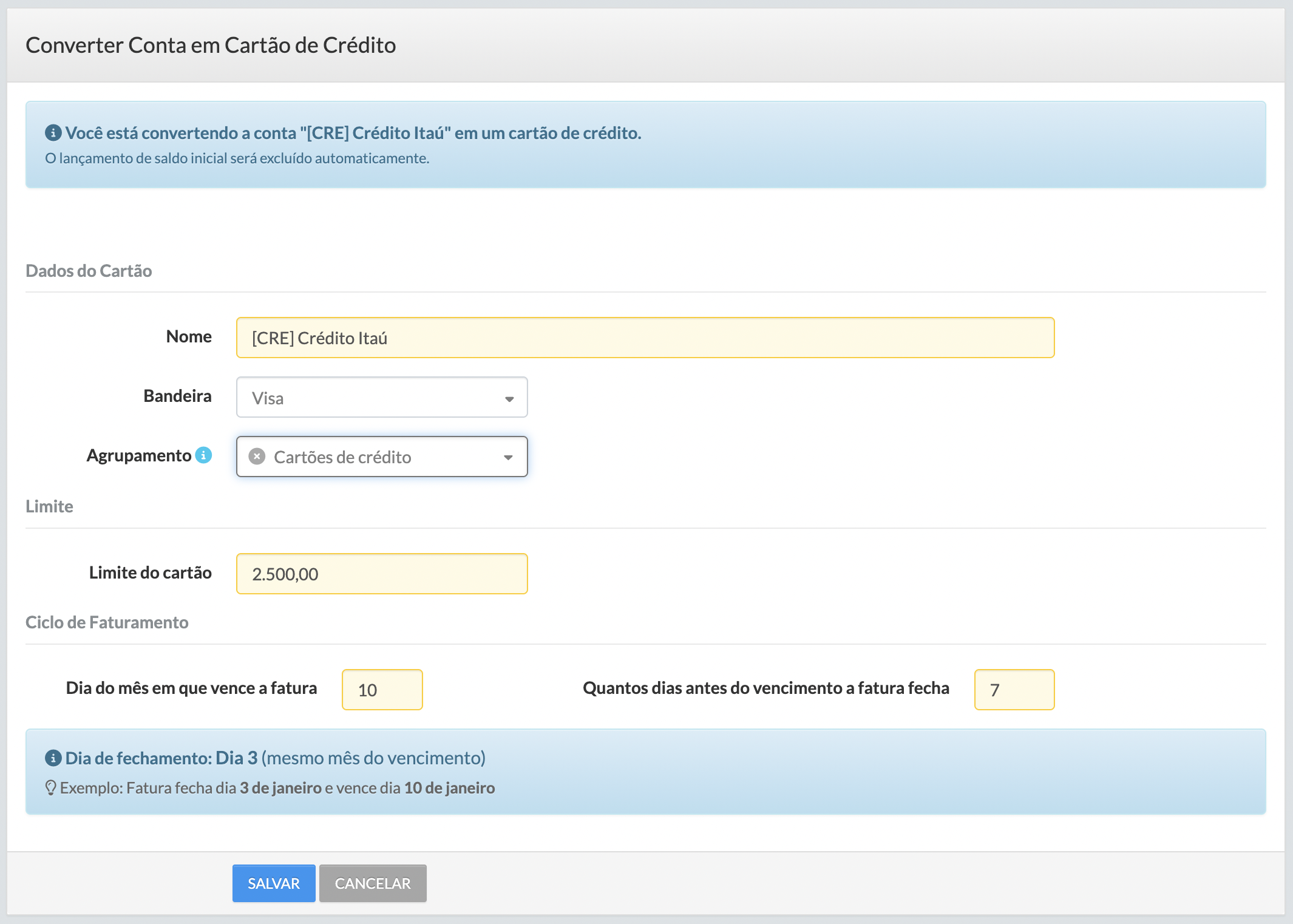Click the Nome field label
This screenshot has height=924, width=1293.
(189, 336)
